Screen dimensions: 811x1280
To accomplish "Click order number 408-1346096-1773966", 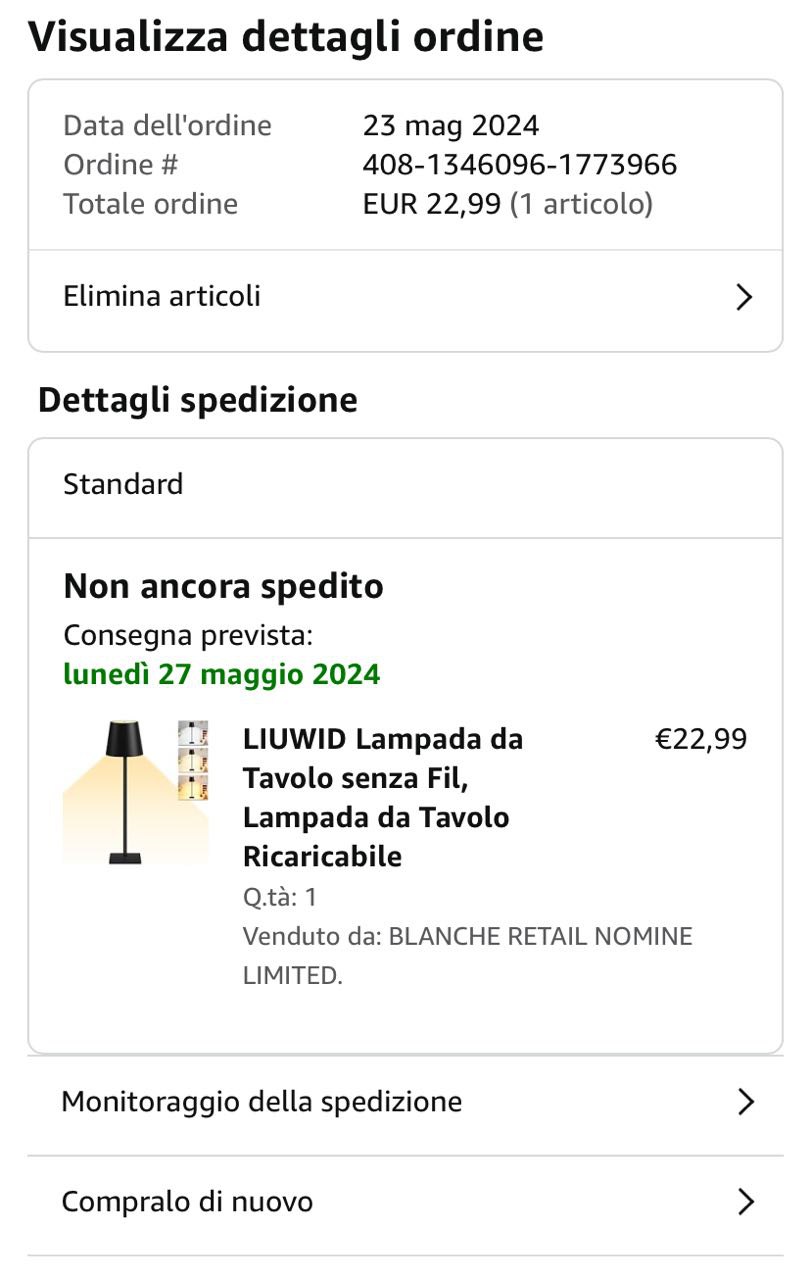I will pos(519,164).
